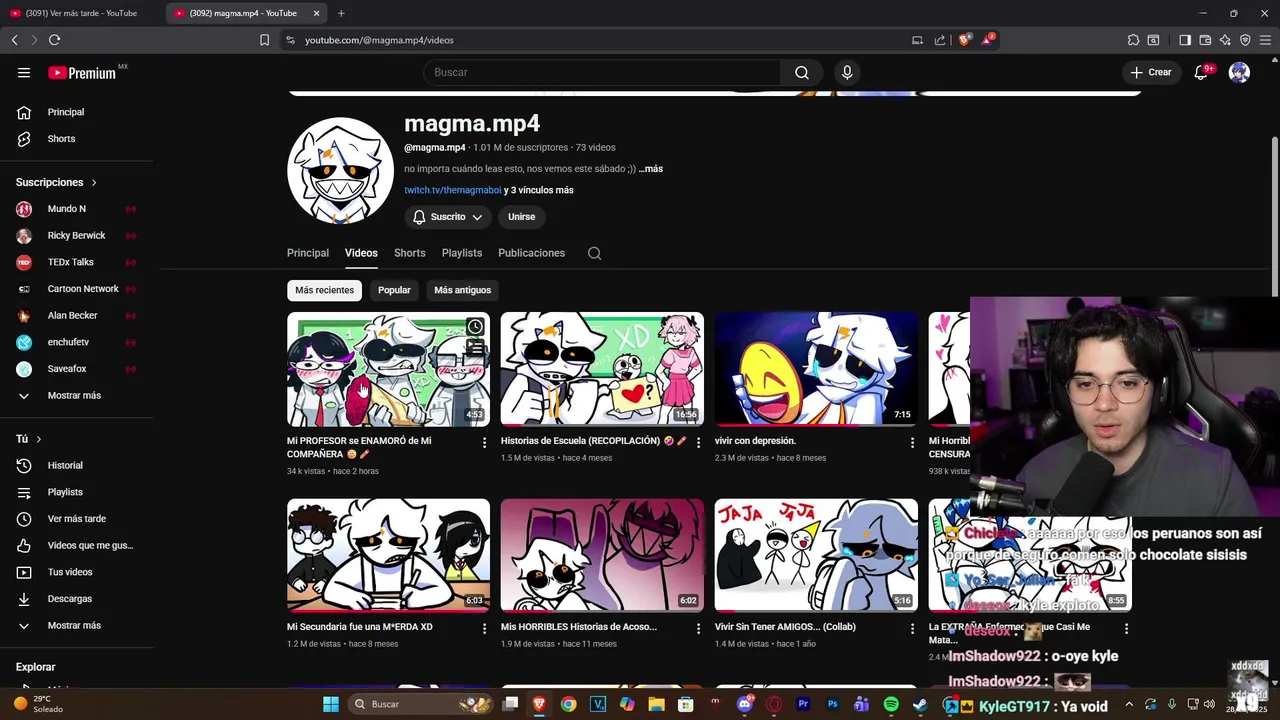Open new browser tab plus button
1280x720 pixels.
click(x=341, y=13)
